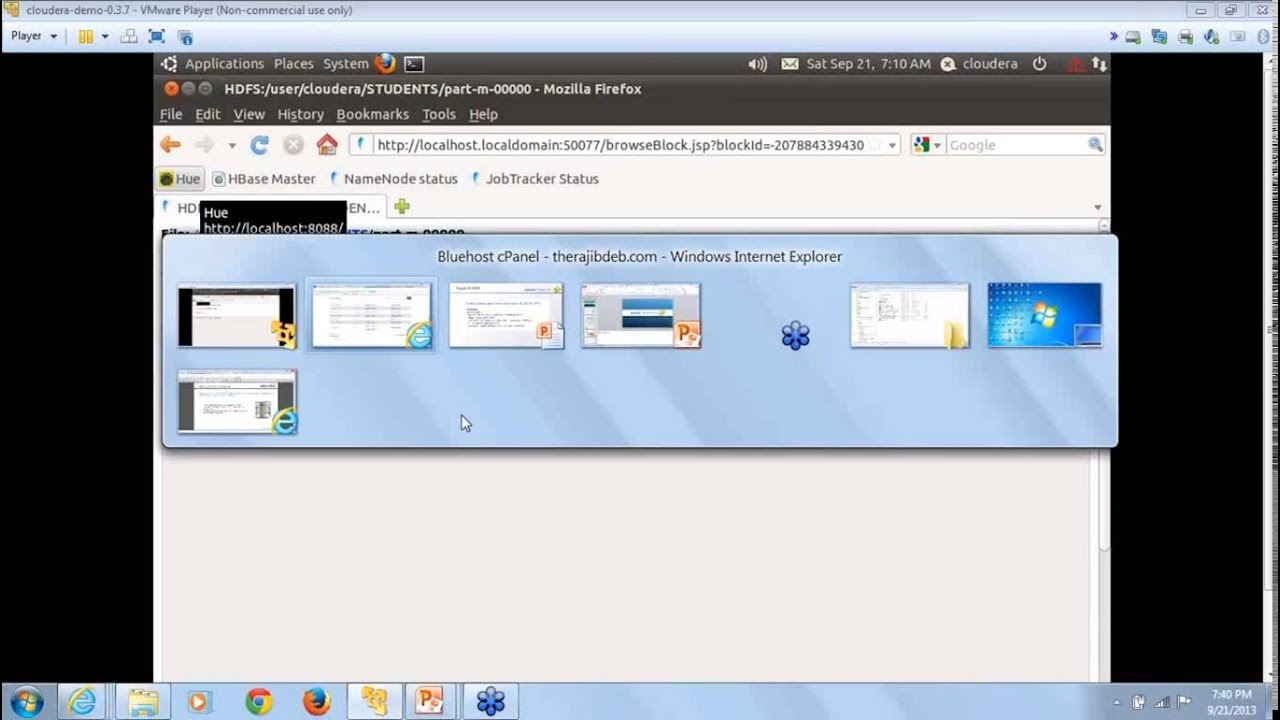Image resolution: width=1280 pixels, height=720 pixels.
Task: Click the search magnifier in the Google box
Action: pos(1095,145)
